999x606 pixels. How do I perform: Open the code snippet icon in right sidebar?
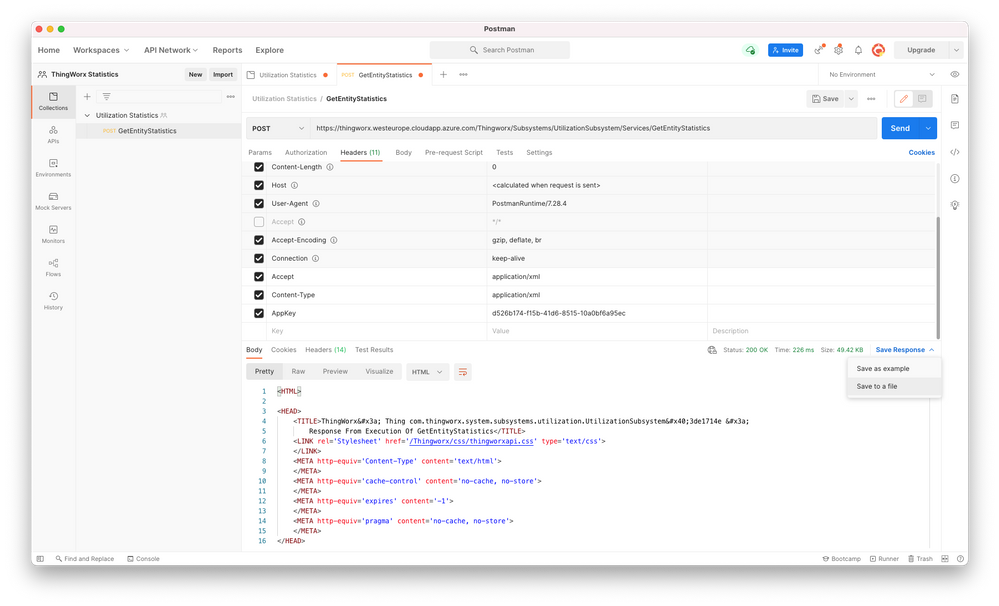tap(954, 152)
